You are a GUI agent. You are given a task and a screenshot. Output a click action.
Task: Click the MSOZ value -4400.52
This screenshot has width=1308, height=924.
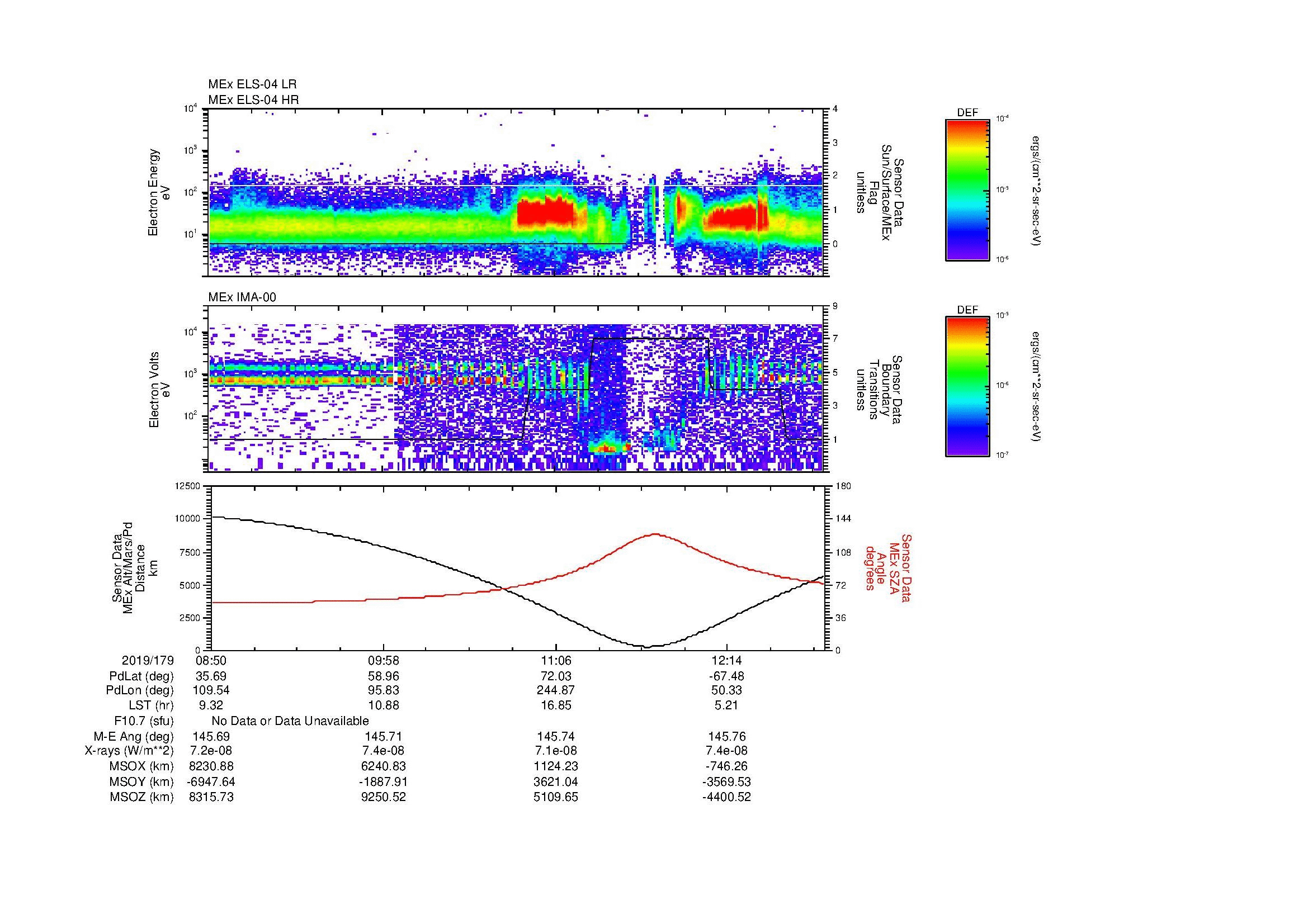click(727, 798)
